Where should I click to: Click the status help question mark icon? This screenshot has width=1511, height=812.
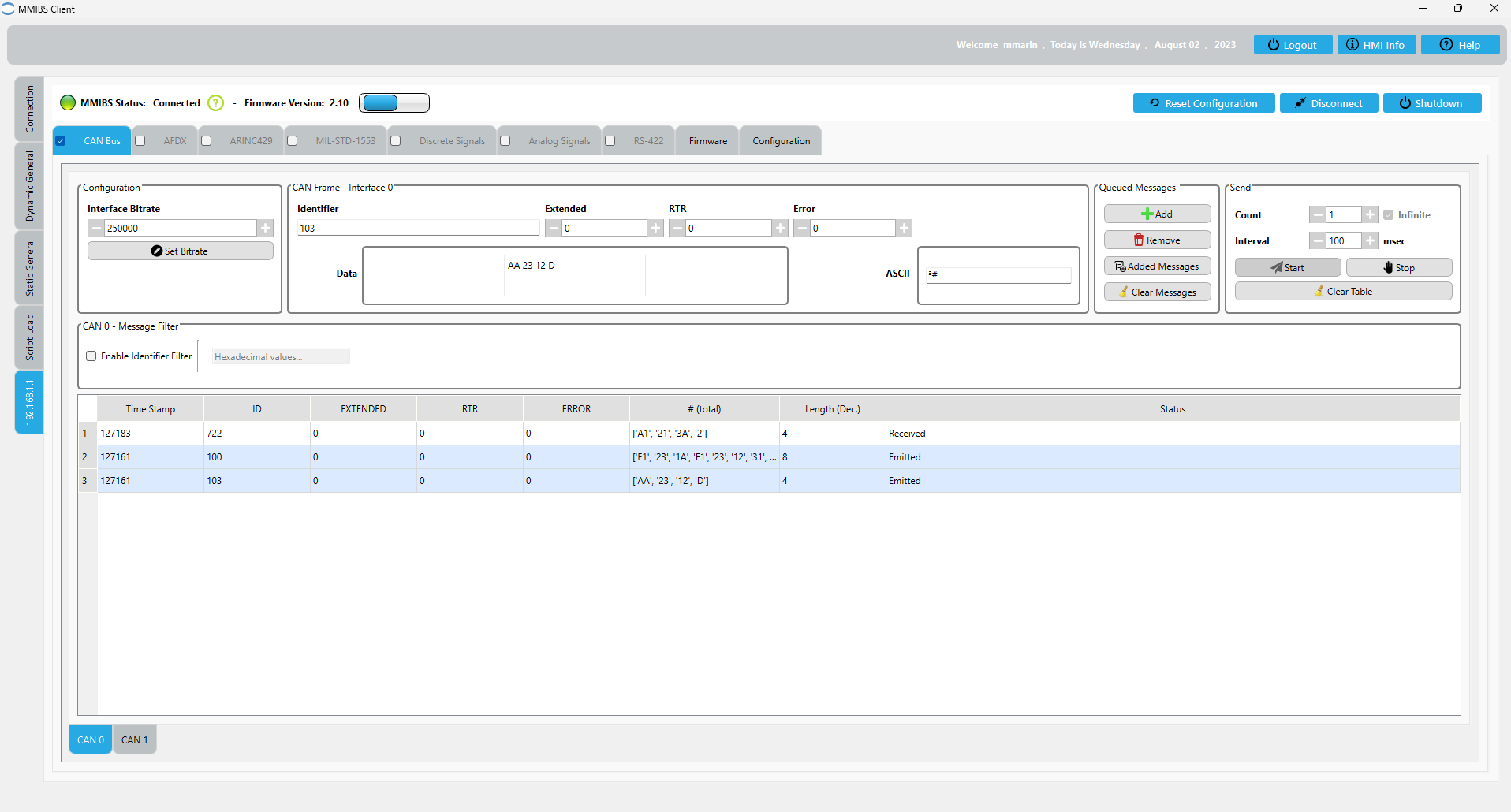click(x=215, y=103)
